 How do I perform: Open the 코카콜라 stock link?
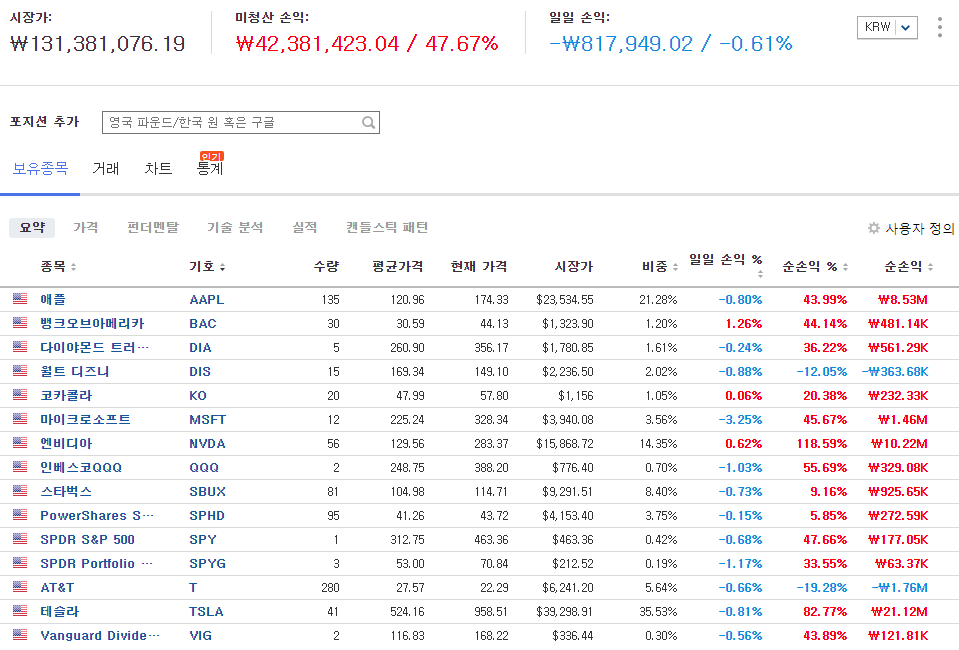(66, 396)
